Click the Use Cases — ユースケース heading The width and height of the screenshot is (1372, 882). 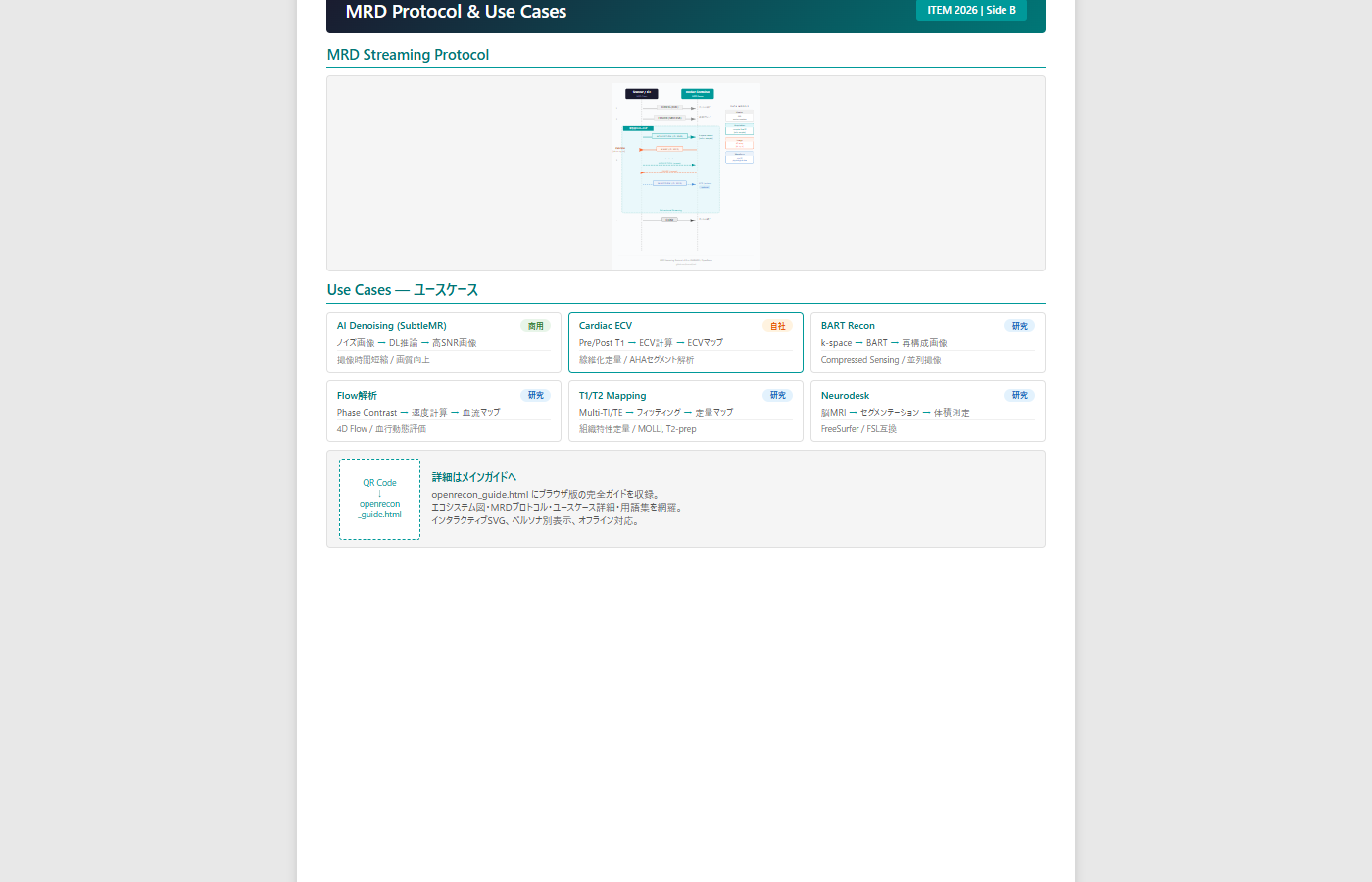click(403, 290)
